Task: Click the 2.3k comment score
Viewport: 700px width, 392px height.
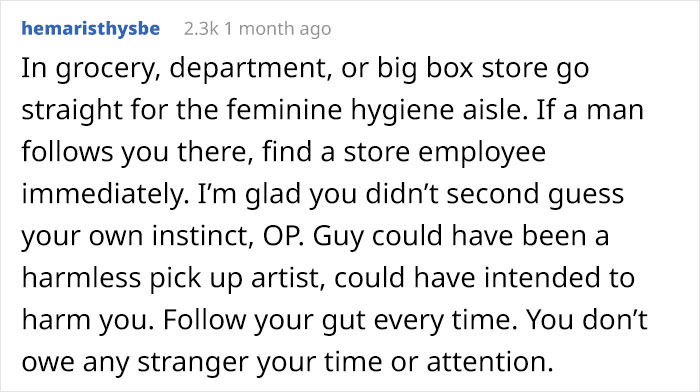Action: click(201, 29)
